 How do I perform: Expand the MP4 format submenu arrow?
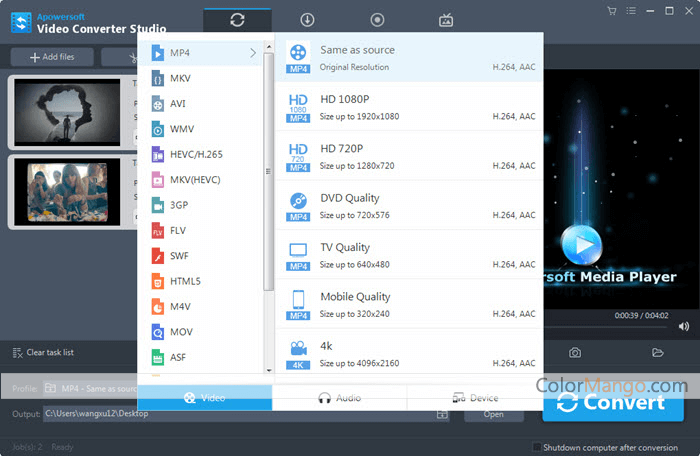(x=253, y=52)
